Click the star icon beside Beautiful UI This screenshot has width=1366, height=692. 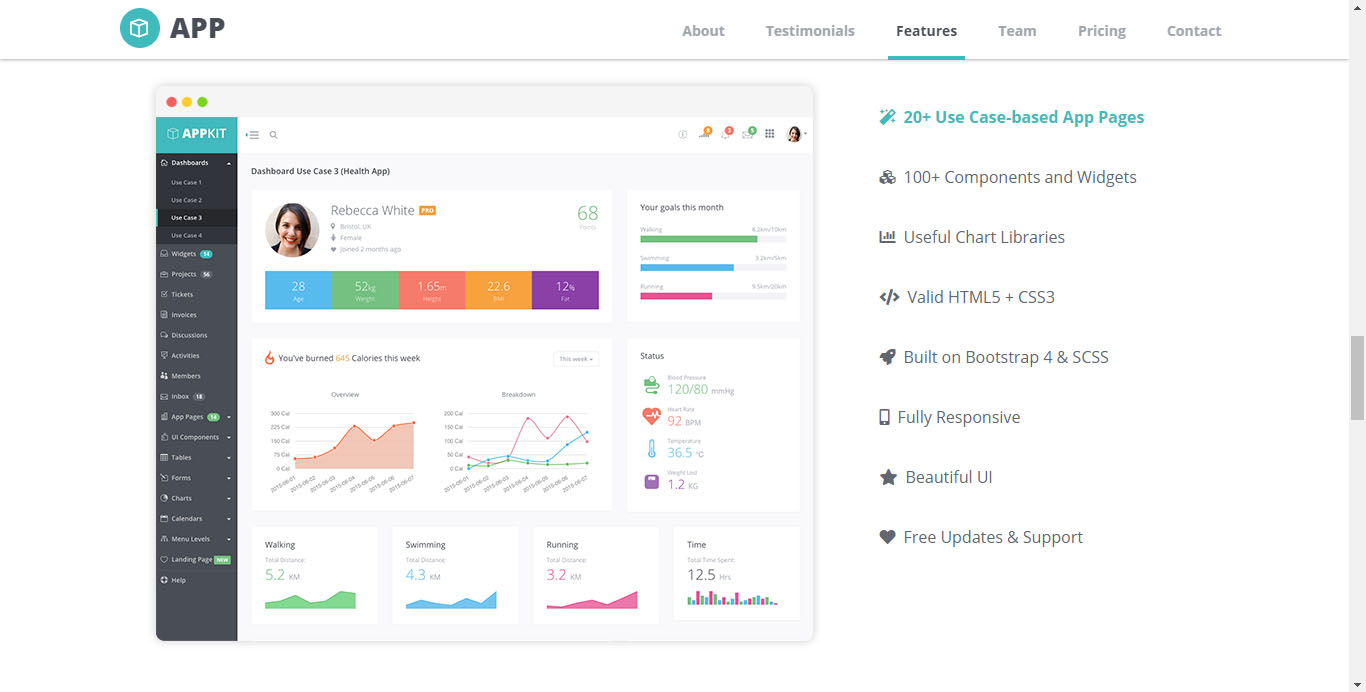point(888,477)
